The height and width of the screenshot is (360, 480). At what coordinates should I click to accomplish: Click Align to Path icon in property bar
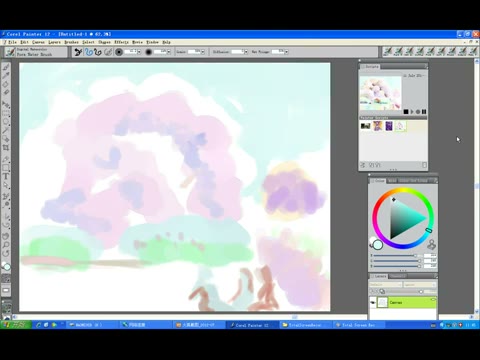coord(108,52)
